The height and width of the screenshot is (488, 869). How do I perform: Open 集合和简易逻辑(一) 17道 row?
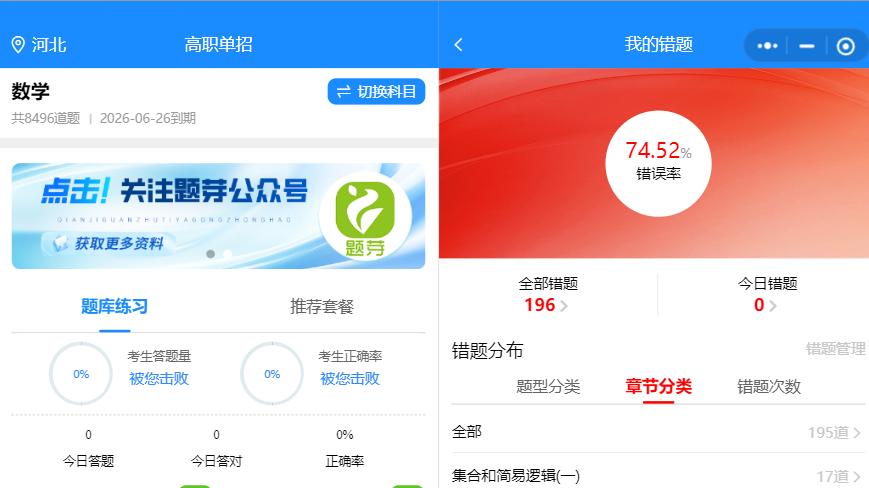[658, 475]
